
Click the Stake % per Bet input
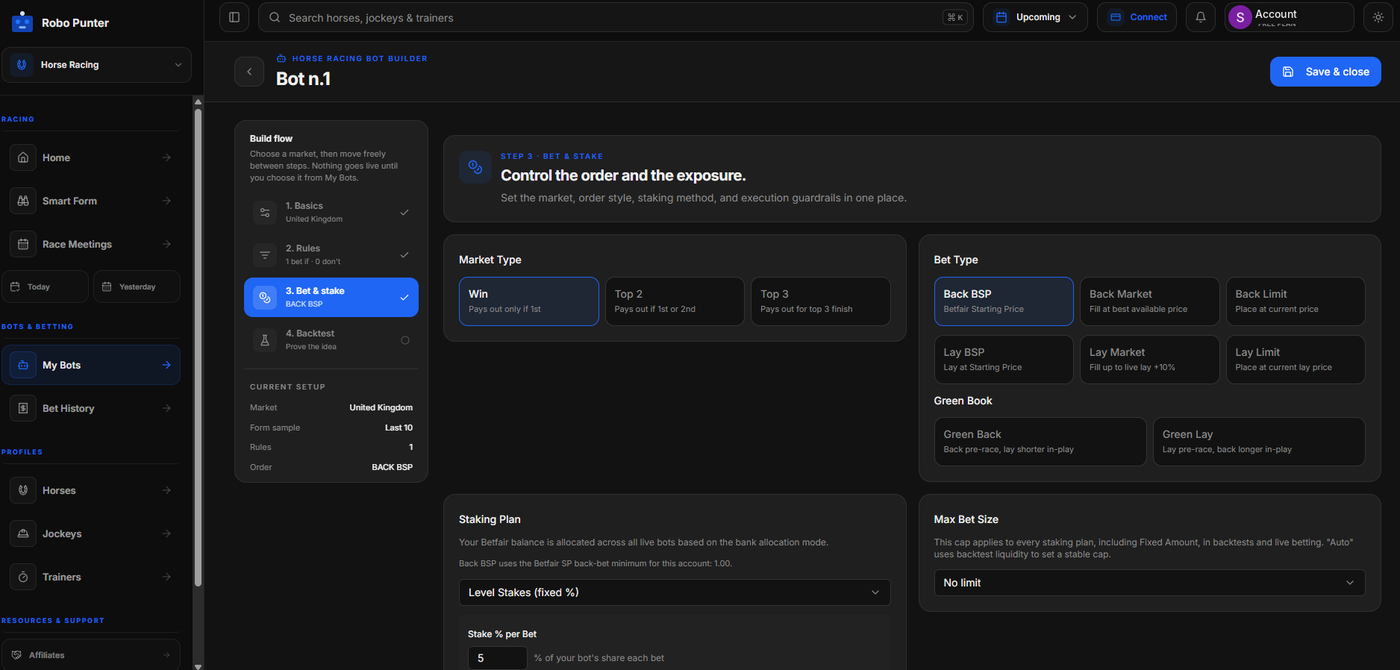(x=498, y=658)
